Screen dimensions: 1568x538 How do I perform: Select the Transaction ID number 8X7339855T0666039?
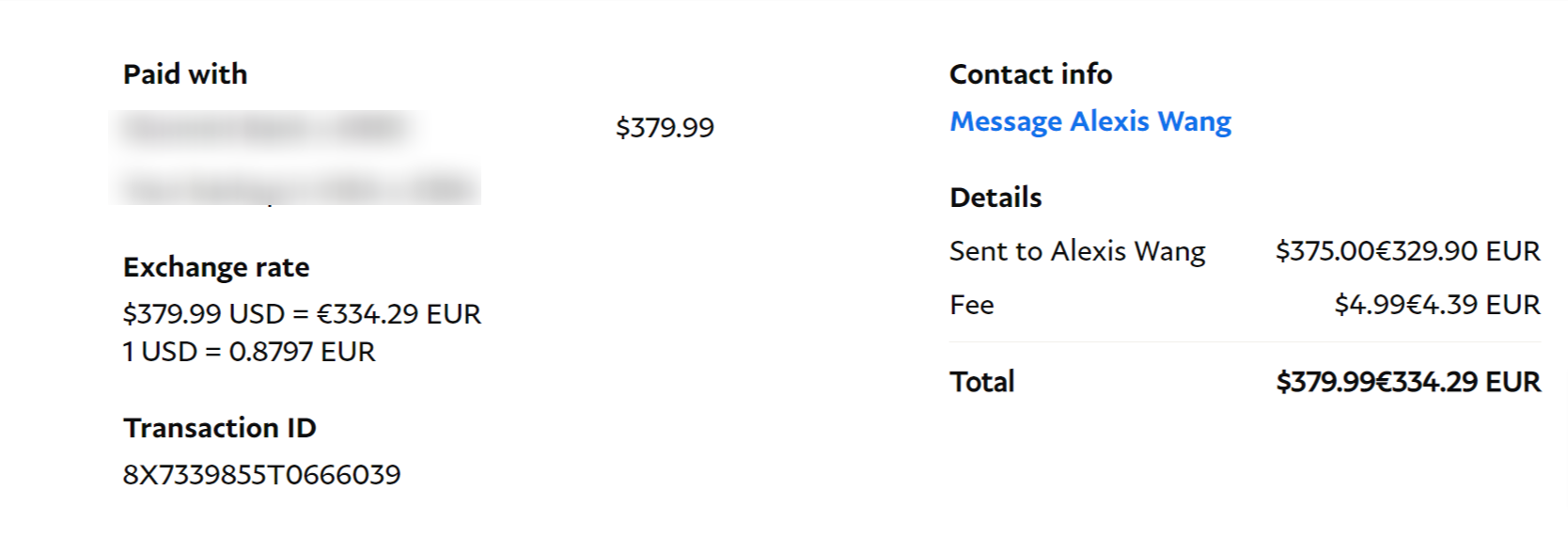[261, 474]
